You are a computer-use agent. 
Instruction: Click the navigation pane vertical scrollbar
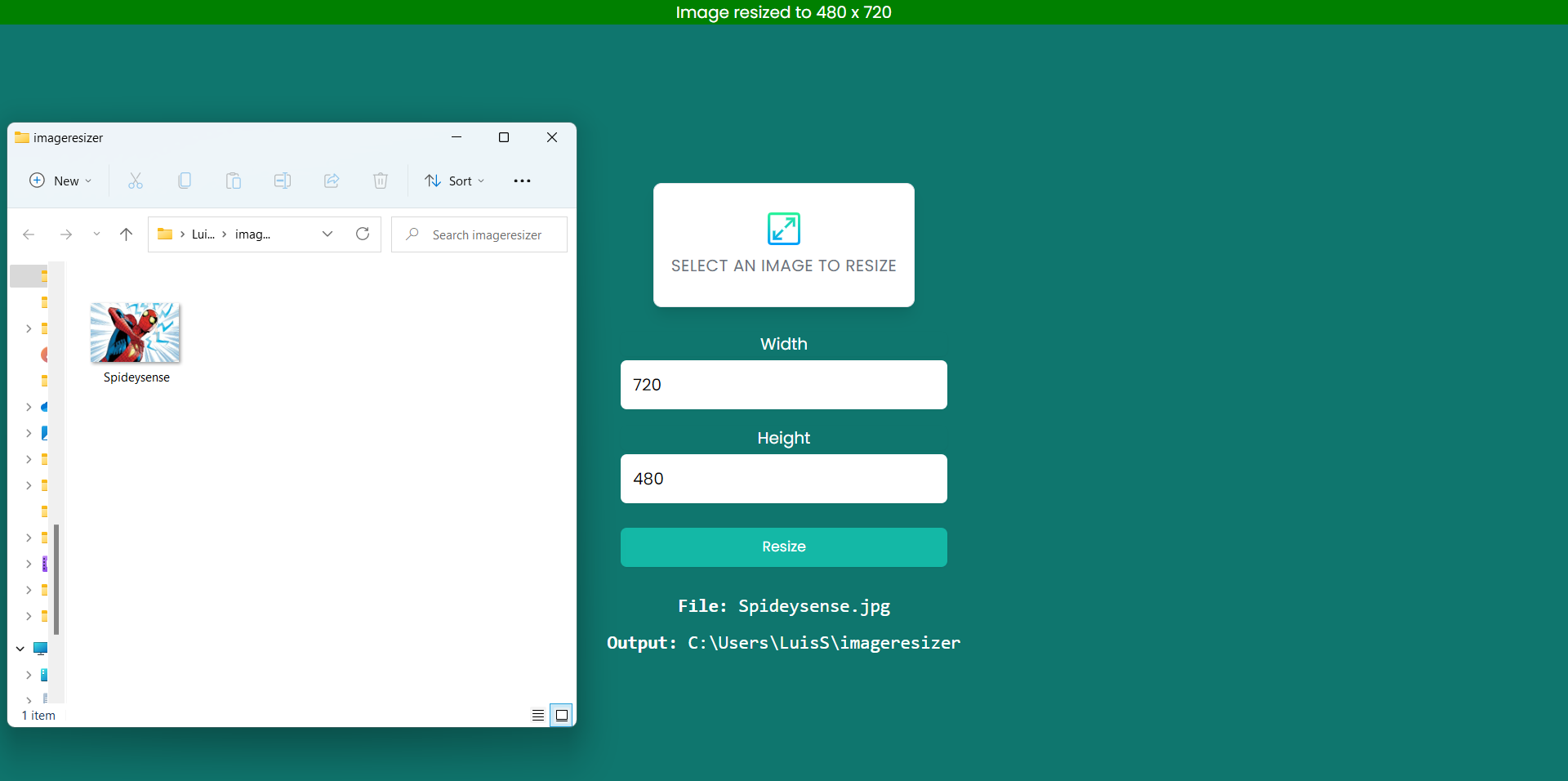pos(56,579)
